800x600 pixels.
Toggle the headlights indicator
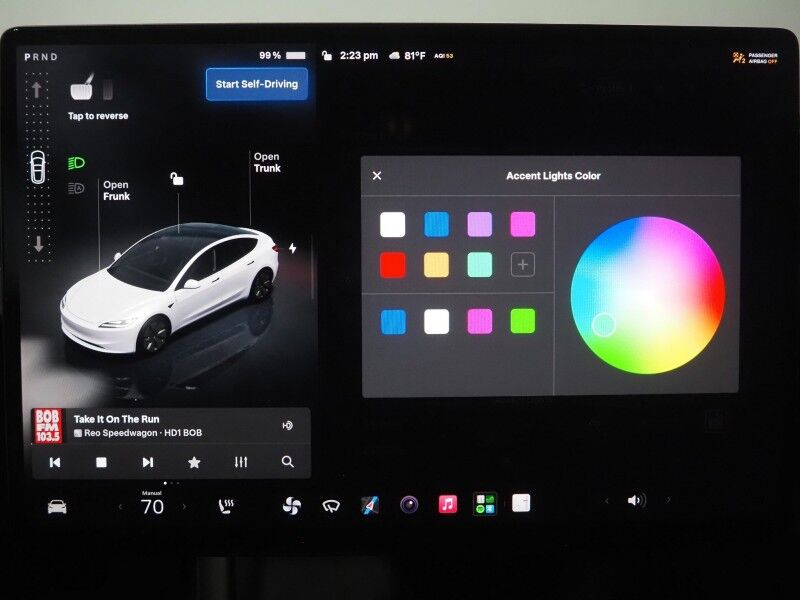pos(76,163)
